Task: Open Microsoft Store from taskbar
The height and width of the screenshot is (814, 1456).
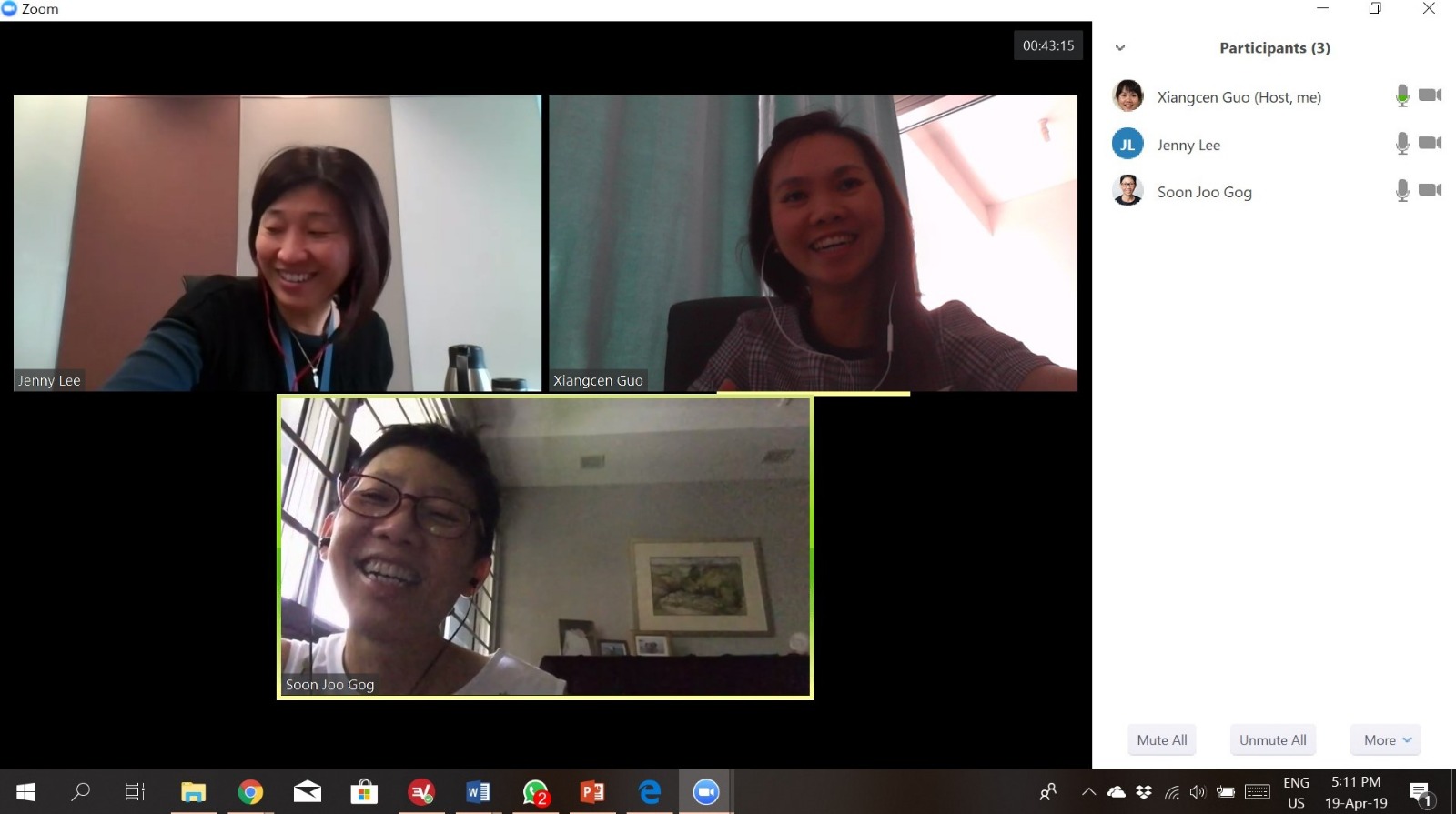Action: pyautogui.click(x=364, y=792)
